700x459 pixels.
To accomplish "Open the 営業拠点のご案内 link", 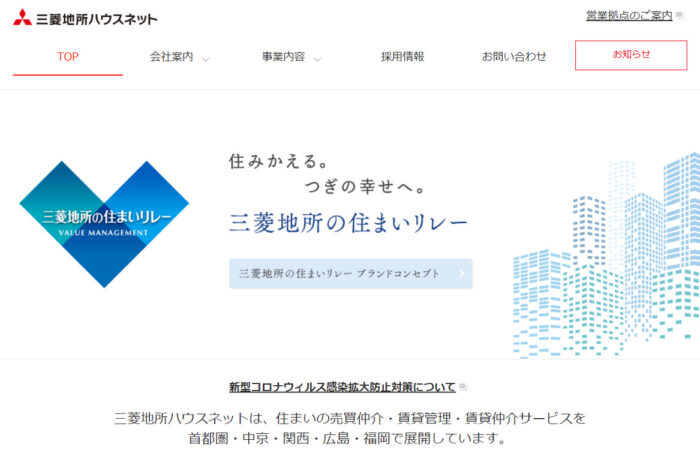I will pyautogui.click(x=629, y=16).
